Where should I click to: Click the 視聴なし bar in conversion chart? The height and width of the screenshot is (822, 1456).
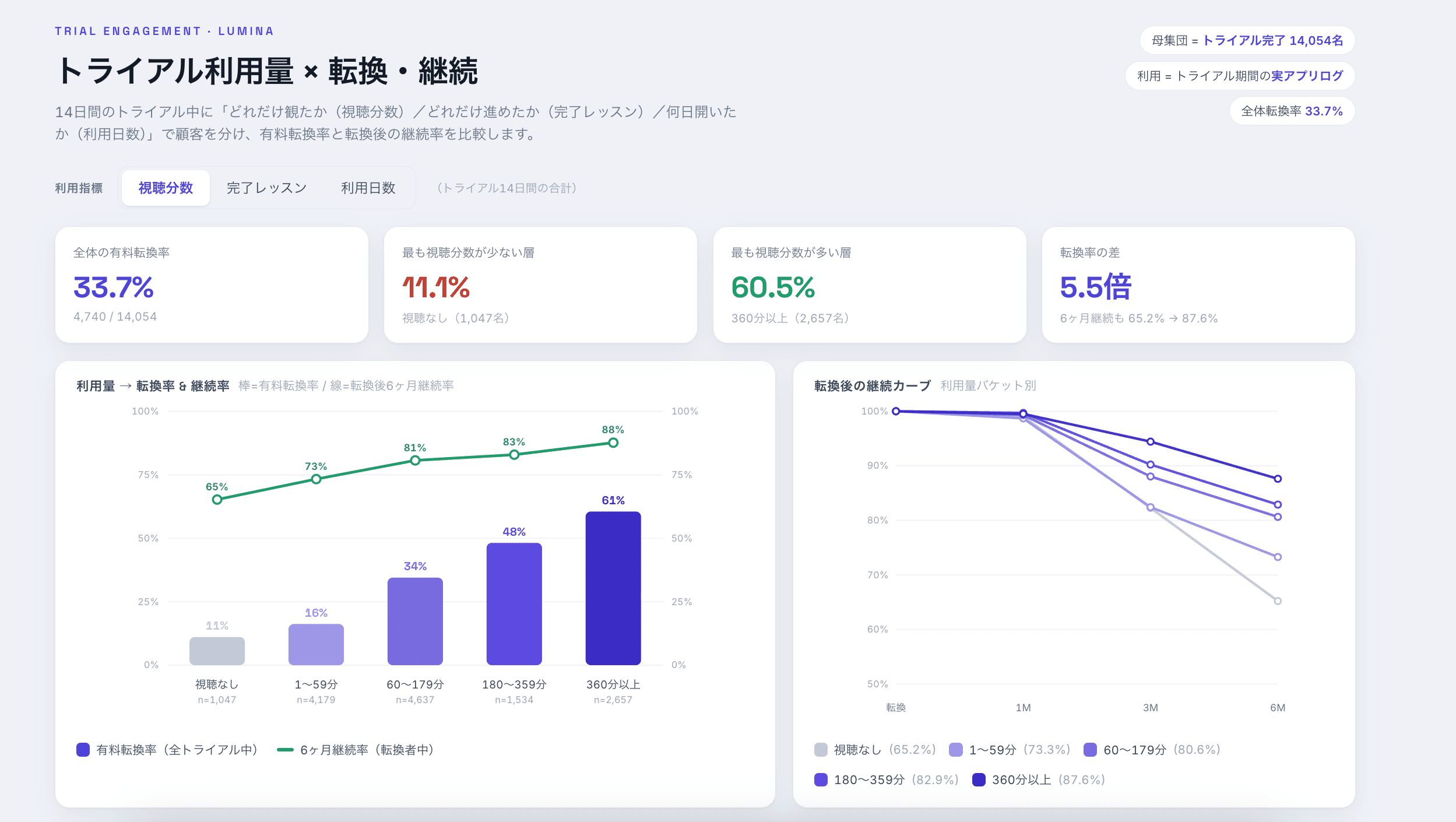(x=217, y=651)
